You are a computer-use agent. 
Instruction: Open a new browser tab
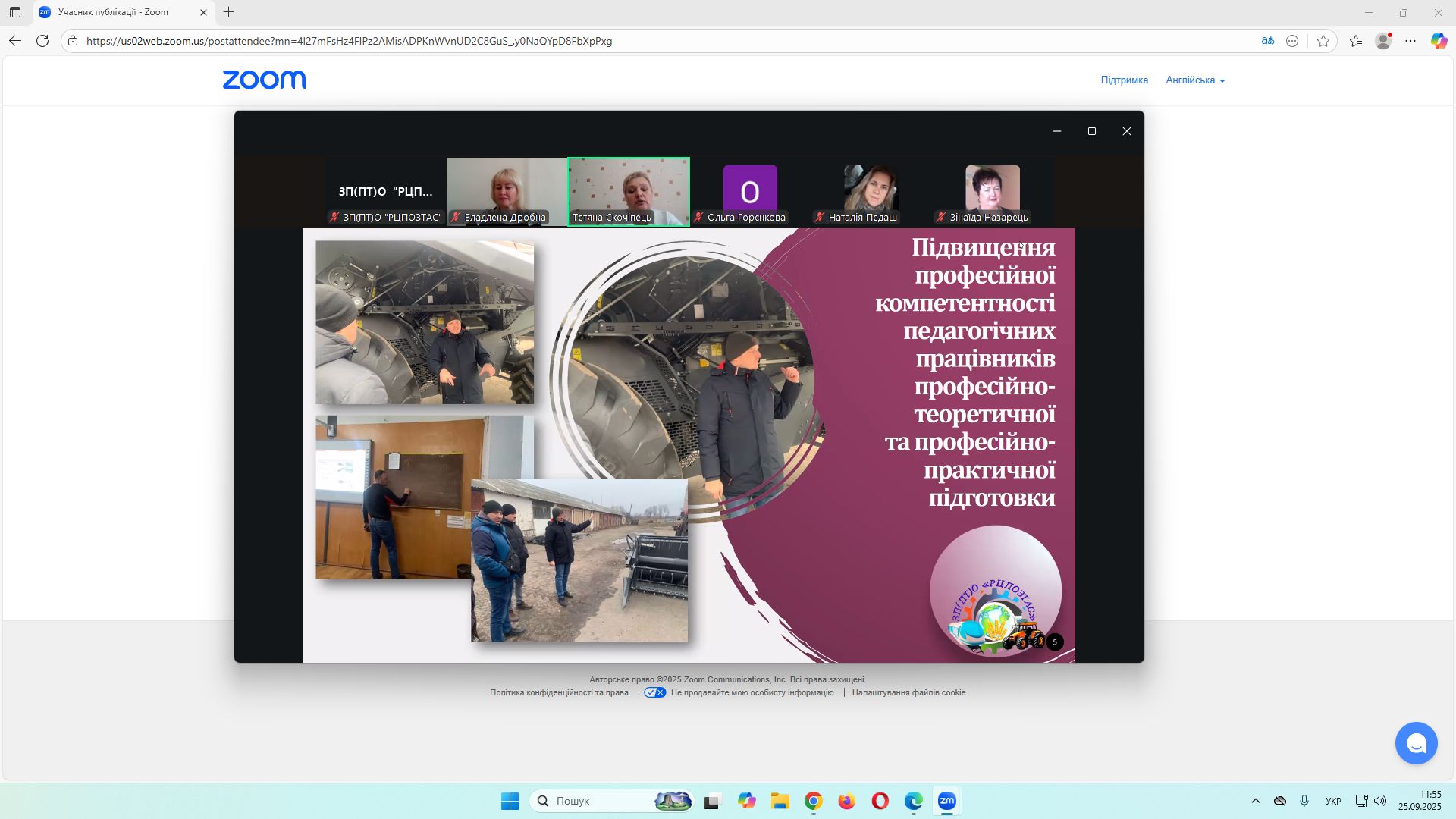click(228, 12)
